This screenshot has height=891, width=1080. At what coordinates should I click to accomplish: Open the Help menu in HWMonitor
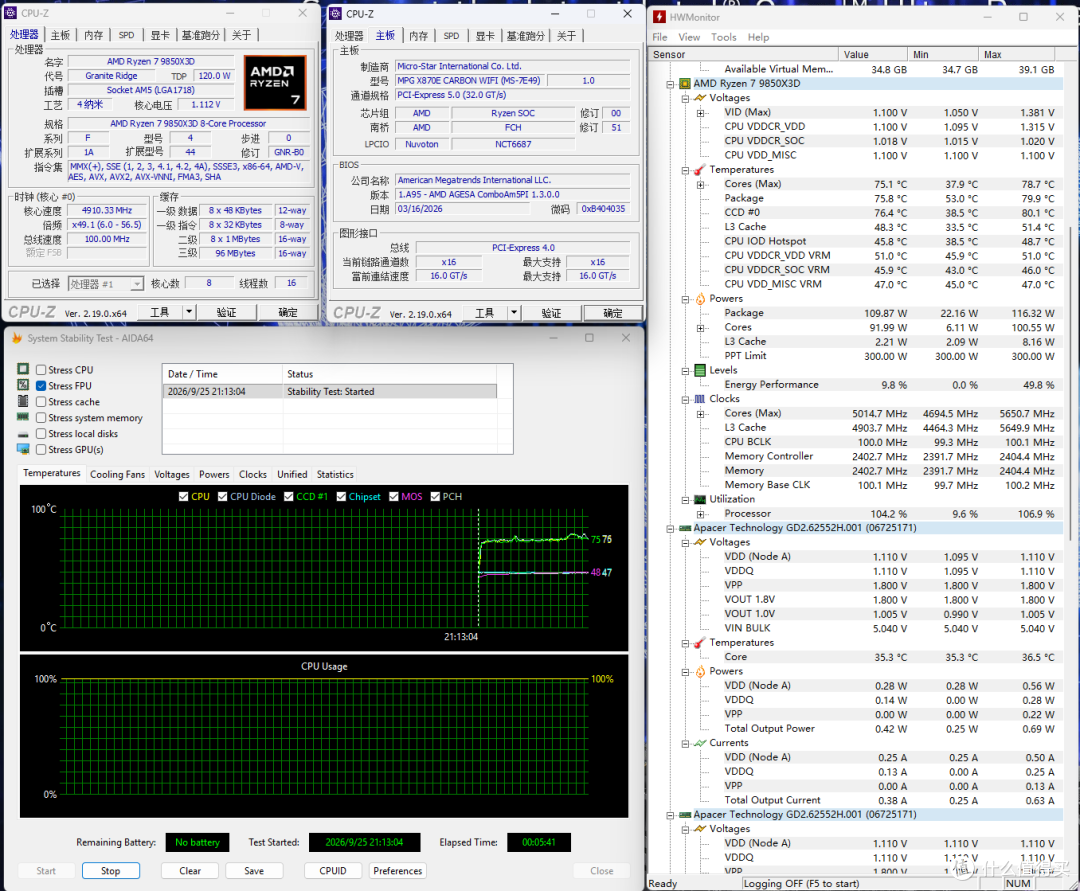click(758, 37)
